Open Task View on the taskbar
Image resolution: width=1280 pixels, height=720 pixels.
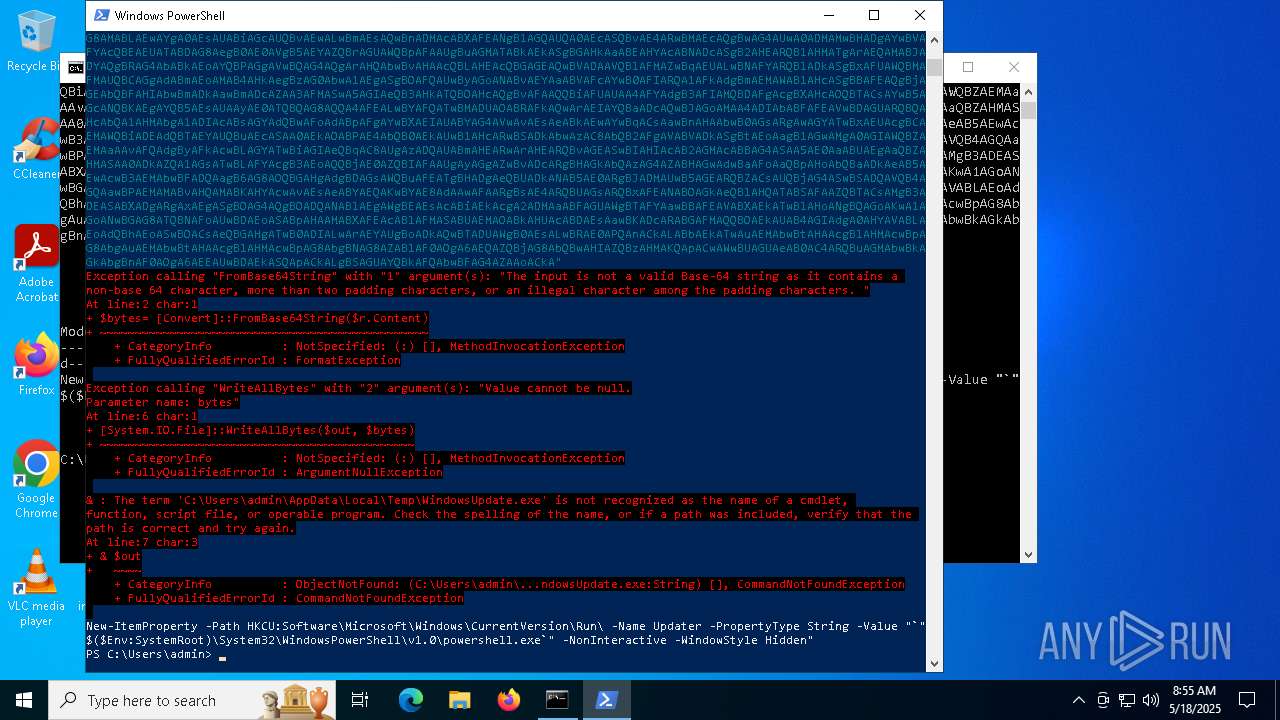coord(360,700)
